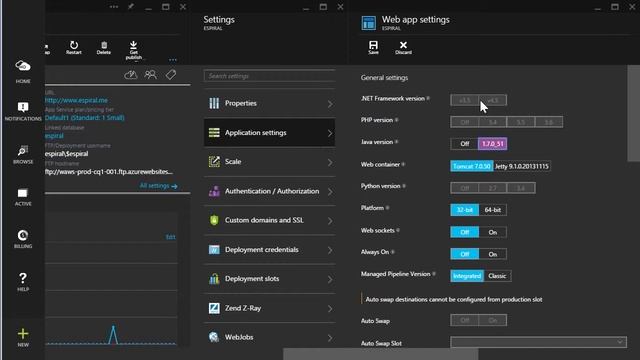Pin the left blade with the pin icon
The width and height of the screenshot is (640, 360).
131,7
